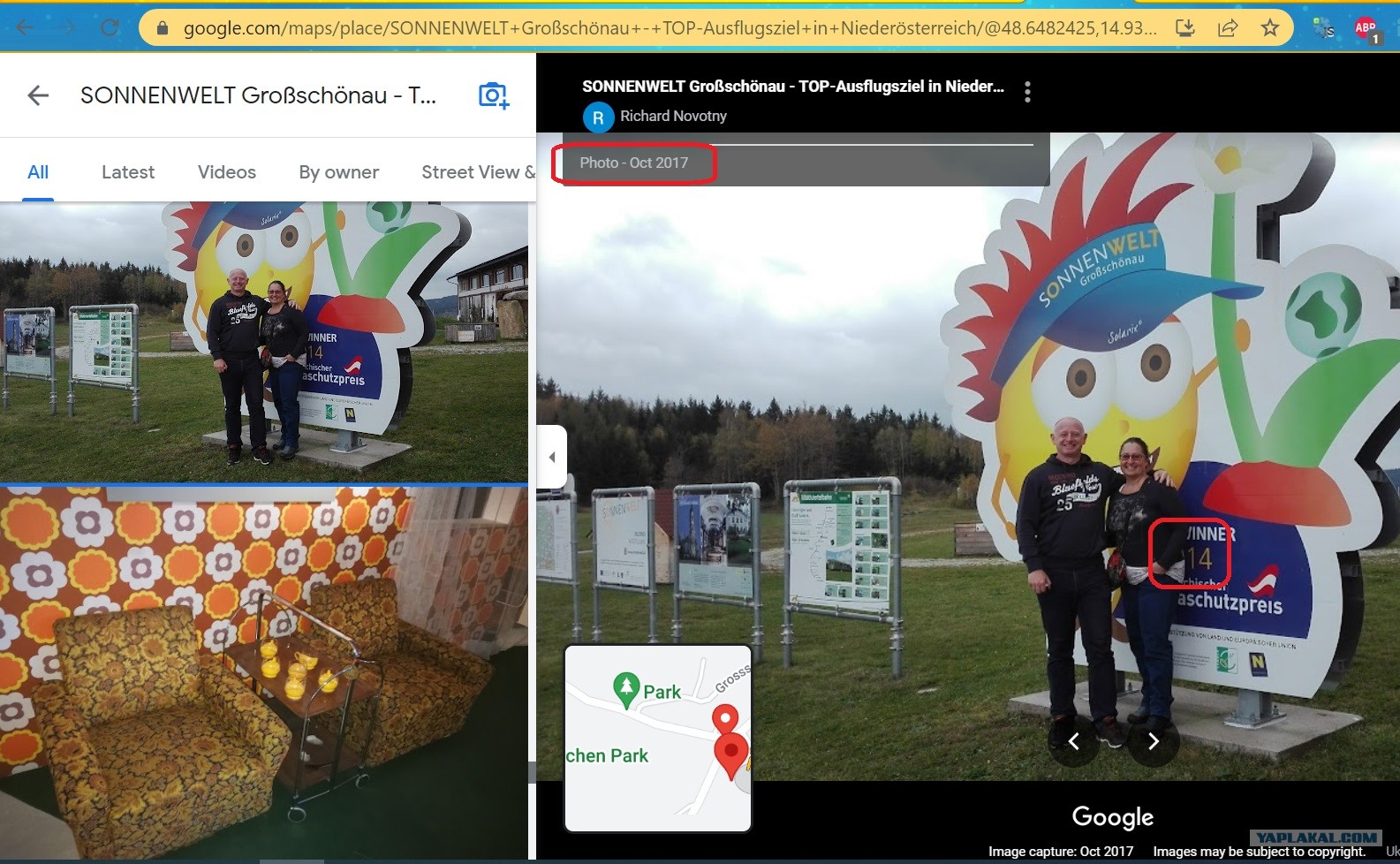Click the browser back arrow

(25, 27)
